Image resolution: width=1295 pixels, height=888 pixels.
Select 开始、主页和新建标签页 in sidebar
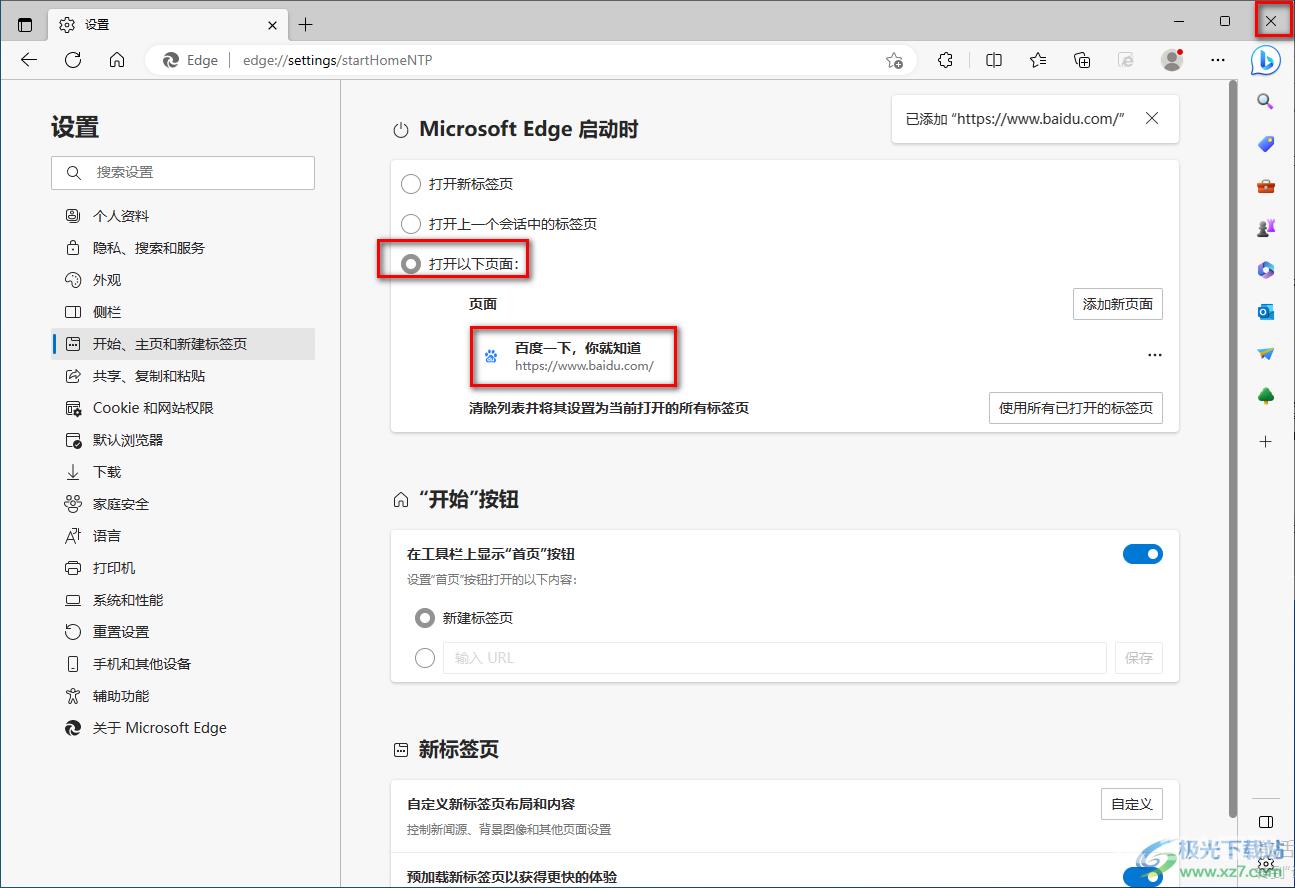(183, 344)
